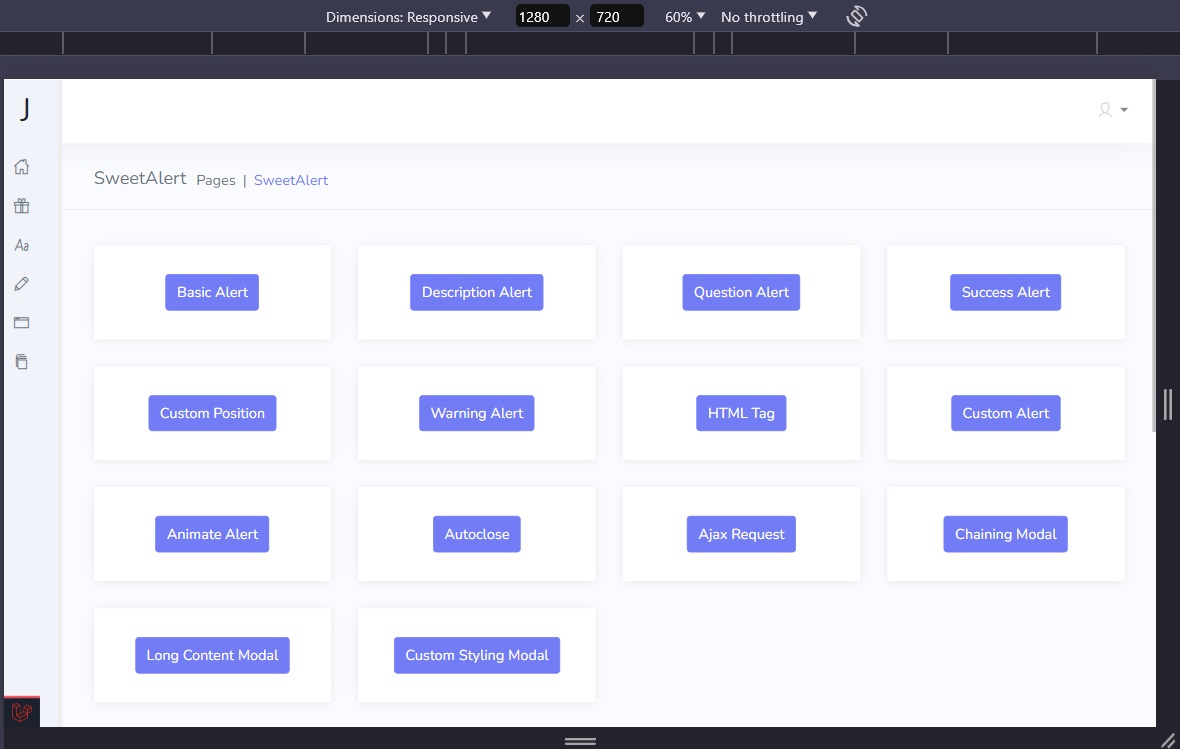Follow the SweetAlert breadcrumb link
Screen dimensions: 1180x749
click(x=291, y=180)
